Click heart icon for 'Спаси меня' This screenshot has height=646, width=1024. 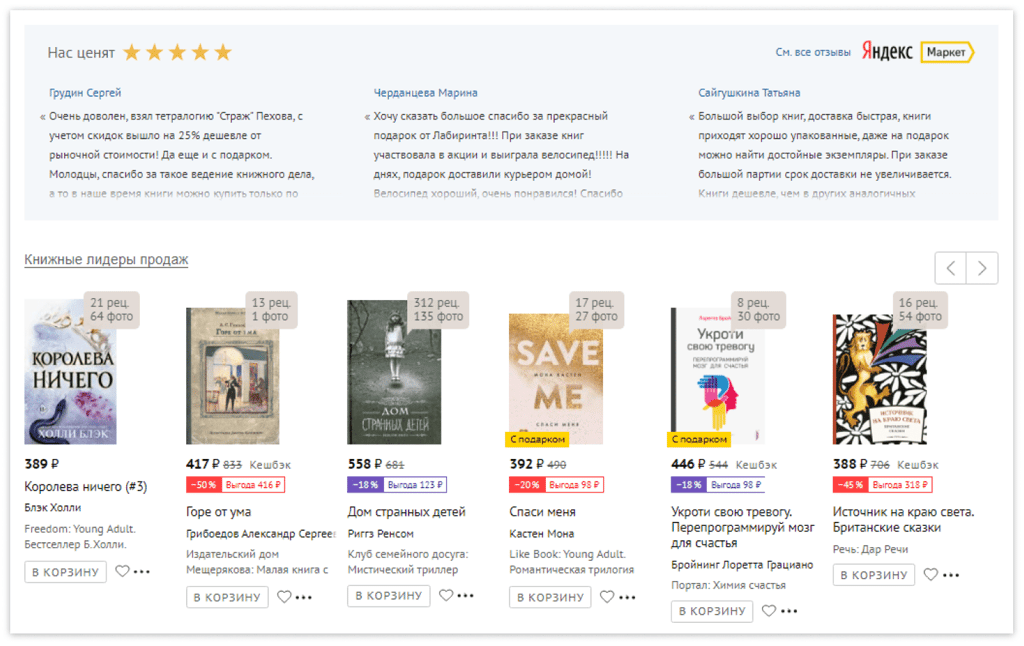pyautogui.click(x=607, y=597)
